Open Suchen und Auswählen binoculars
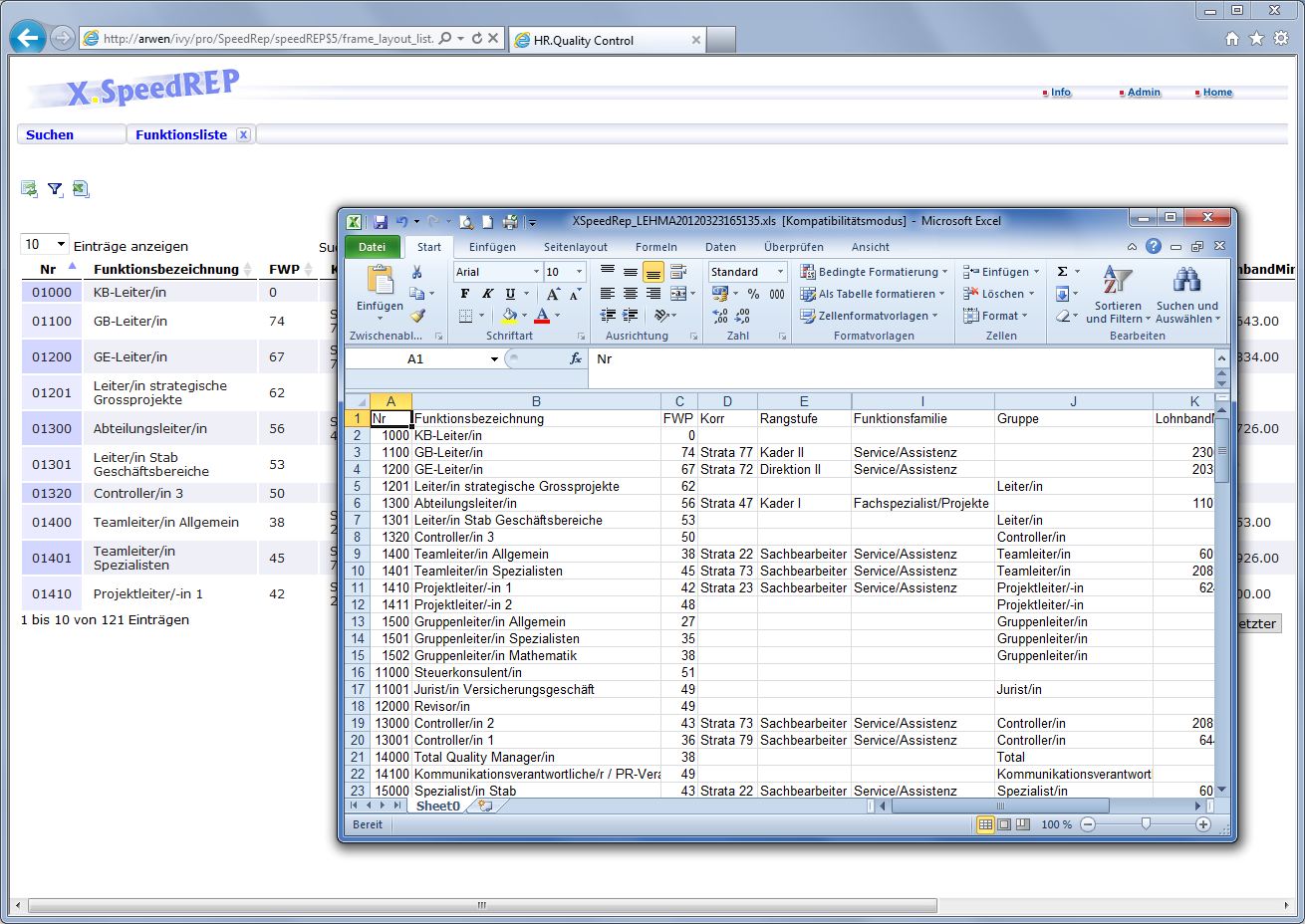Viewport: 1305px width, 924px height. (1186, 295)
